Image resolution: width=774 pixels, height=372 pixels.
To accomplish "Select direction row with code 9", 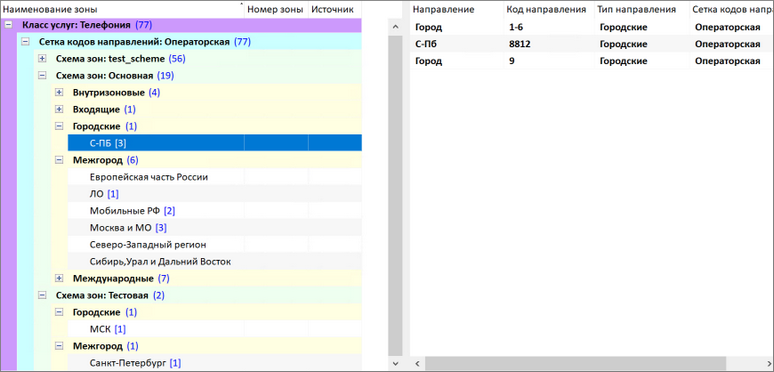I will [592, 61].
